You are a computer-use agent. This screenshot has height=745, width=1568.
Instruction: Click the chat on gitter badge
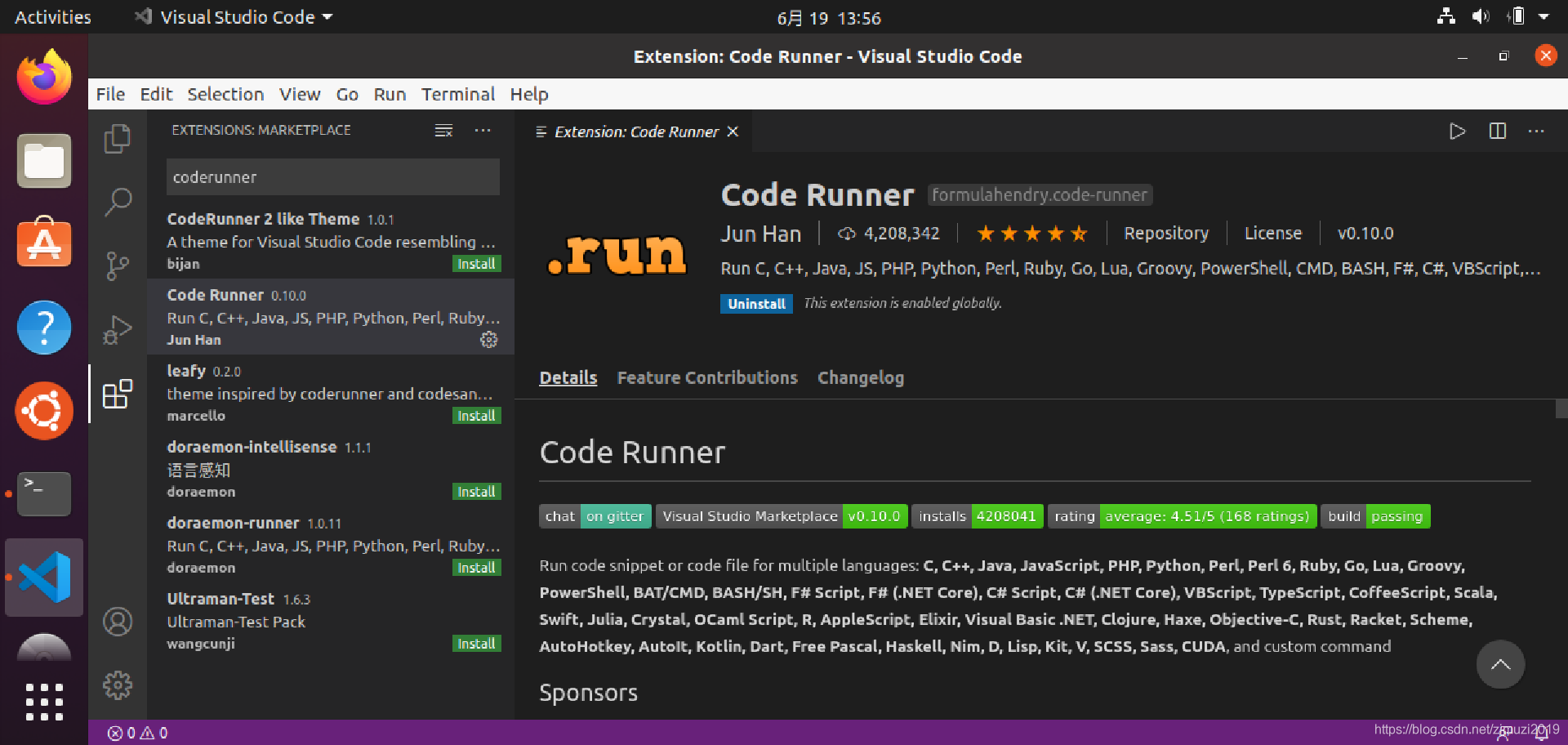(x=595, y=516)
